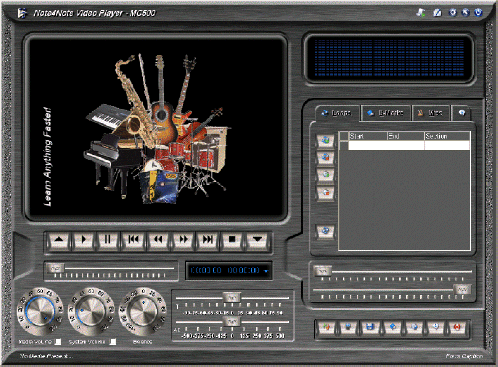498x367 pixels.
Task: Click the eject up-arrow transport button
Action: click(59, 239)
